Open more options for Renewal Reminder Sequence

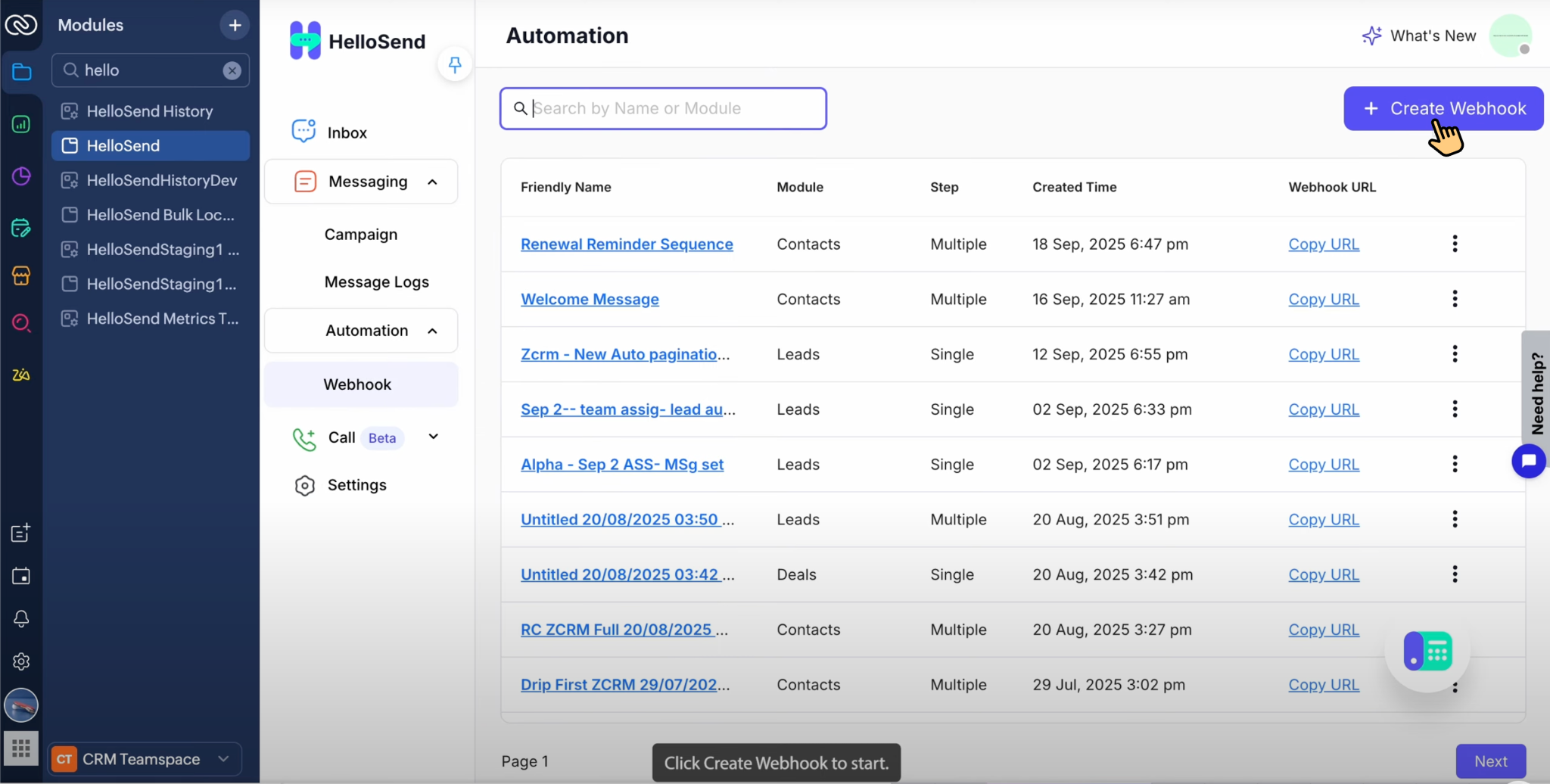[x=1455, y=244]
